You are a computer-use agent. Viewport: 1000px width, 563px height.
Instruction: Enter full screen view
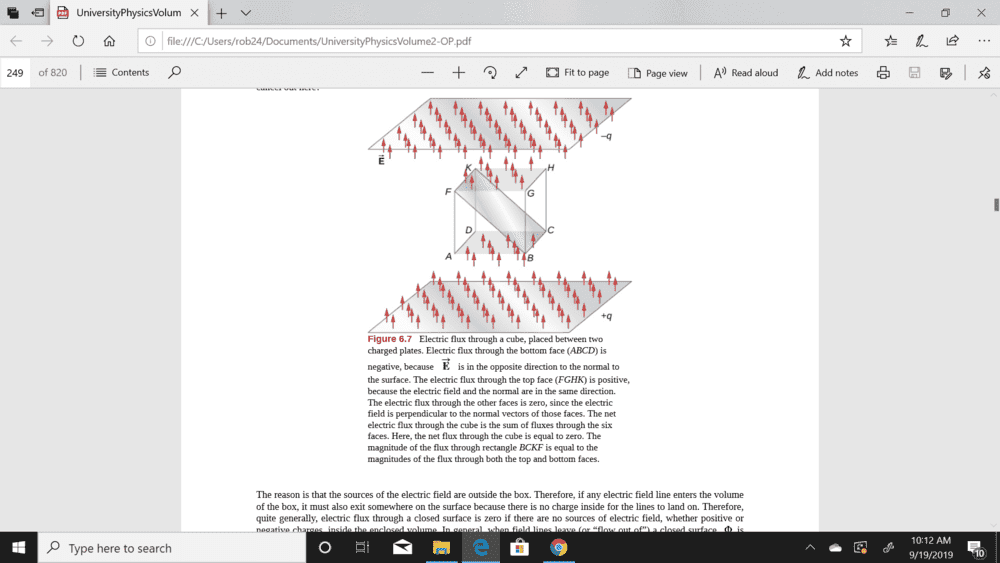coord(521,73)
